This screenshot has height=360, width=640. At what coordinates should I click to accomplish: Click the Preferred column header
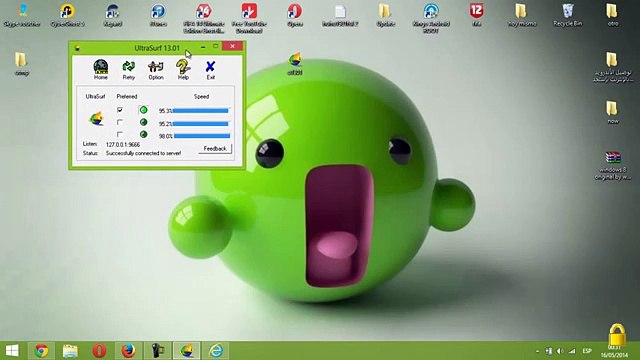[127, 96]
